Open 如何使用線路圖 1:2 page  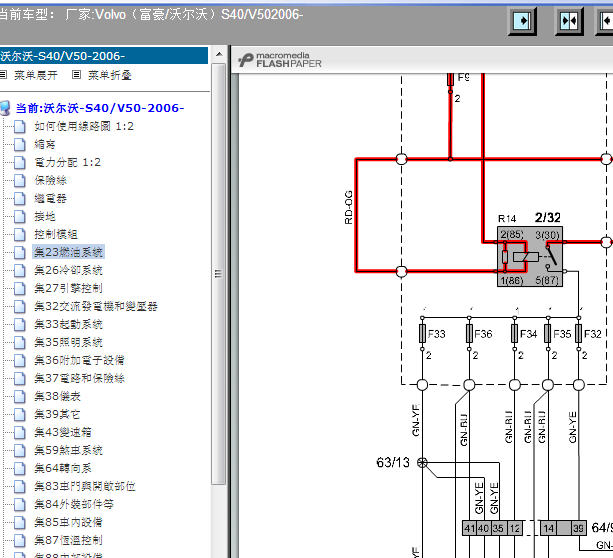tap(84, 126)
